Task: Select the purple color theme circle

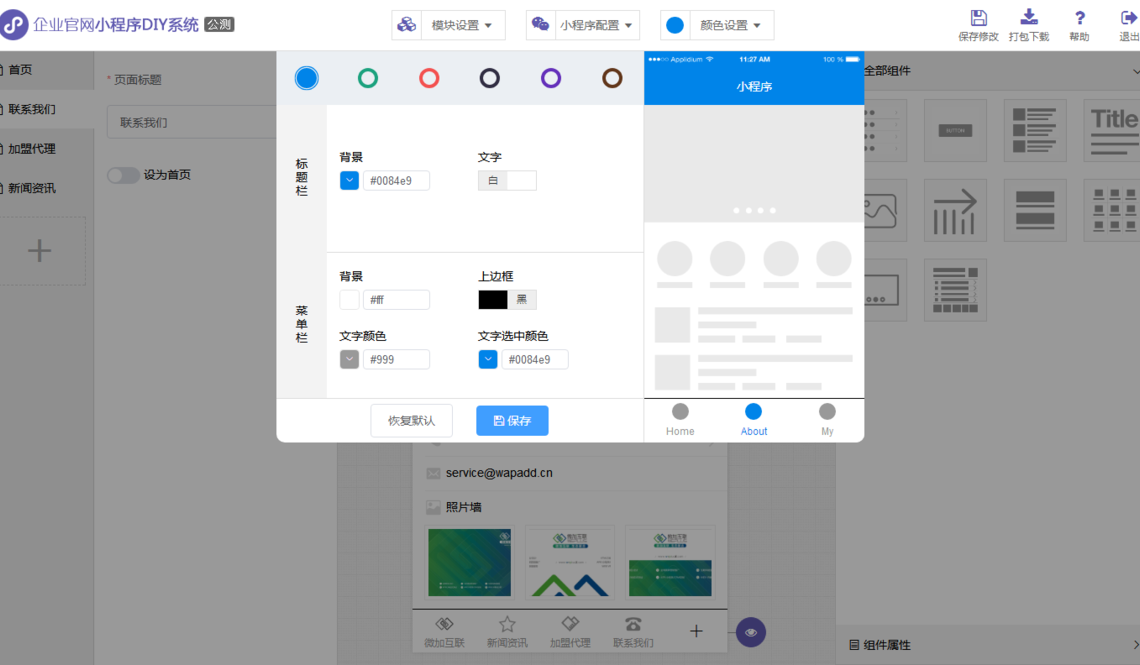Action: click(551, 78)
